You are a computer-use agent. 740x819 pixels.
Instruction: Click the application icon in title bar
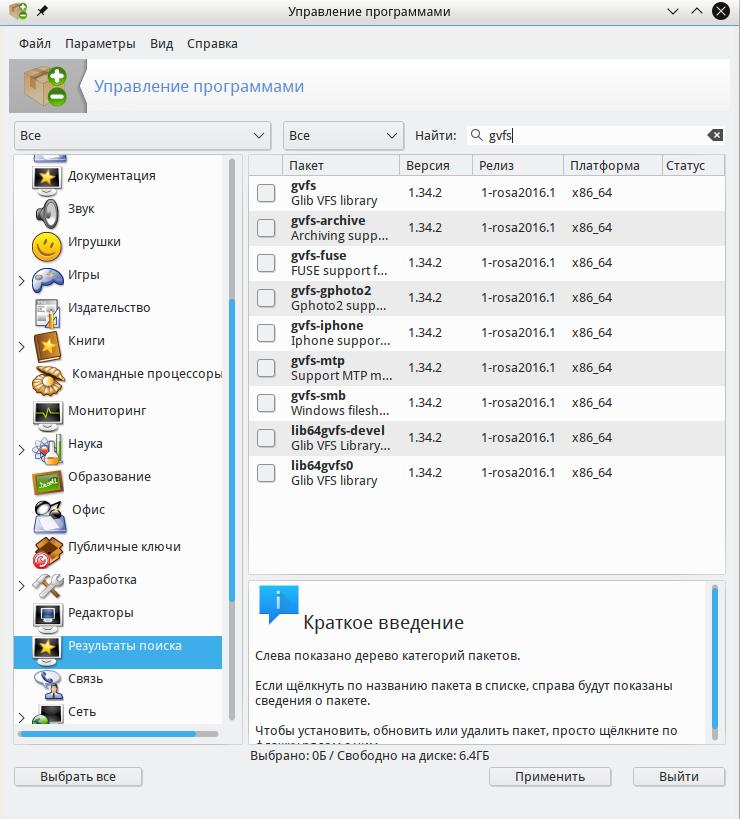pyautogui.click(x=18, y=11)
